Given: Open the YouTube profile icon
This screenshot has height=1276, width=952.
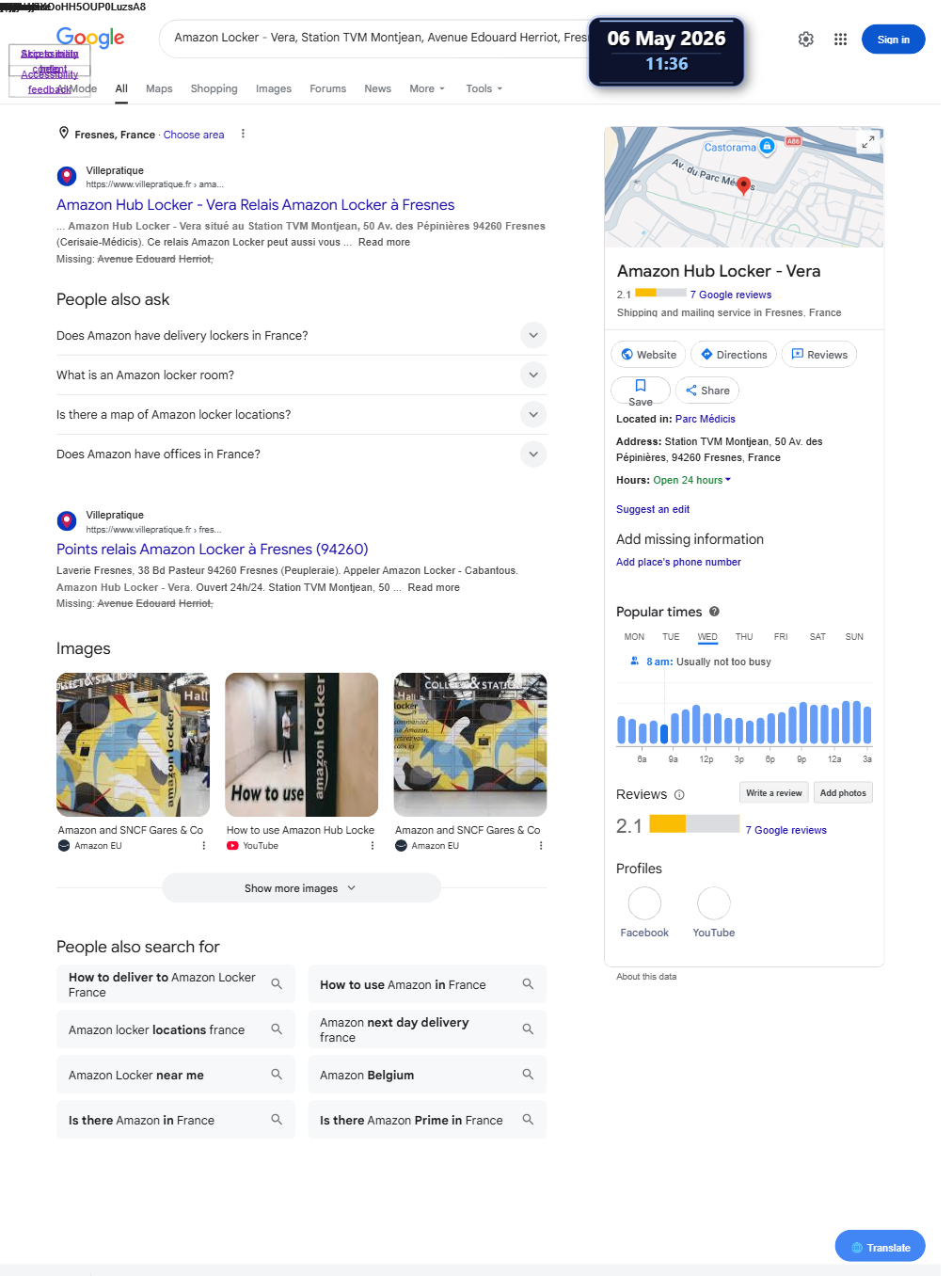Looking at the screenshot, I should point(714,903).
